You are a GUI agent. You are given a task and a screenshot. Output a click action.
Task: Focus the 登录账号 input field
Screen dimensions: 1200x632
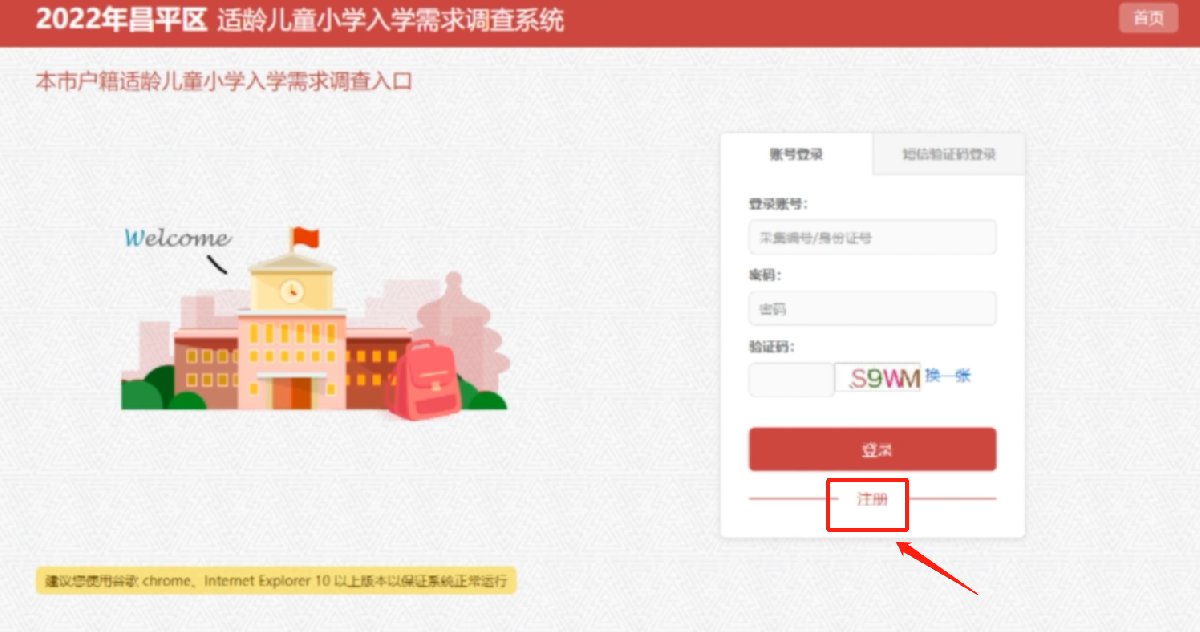872,237
